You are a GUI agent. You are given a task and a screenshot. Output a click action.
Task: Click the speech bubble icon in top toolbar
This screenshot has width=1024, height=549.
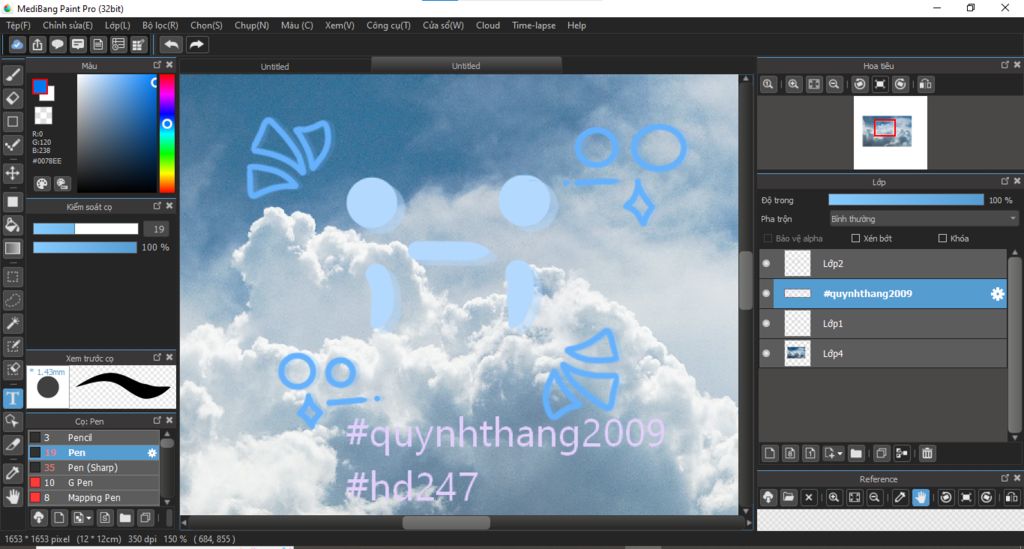coord(57,44)
